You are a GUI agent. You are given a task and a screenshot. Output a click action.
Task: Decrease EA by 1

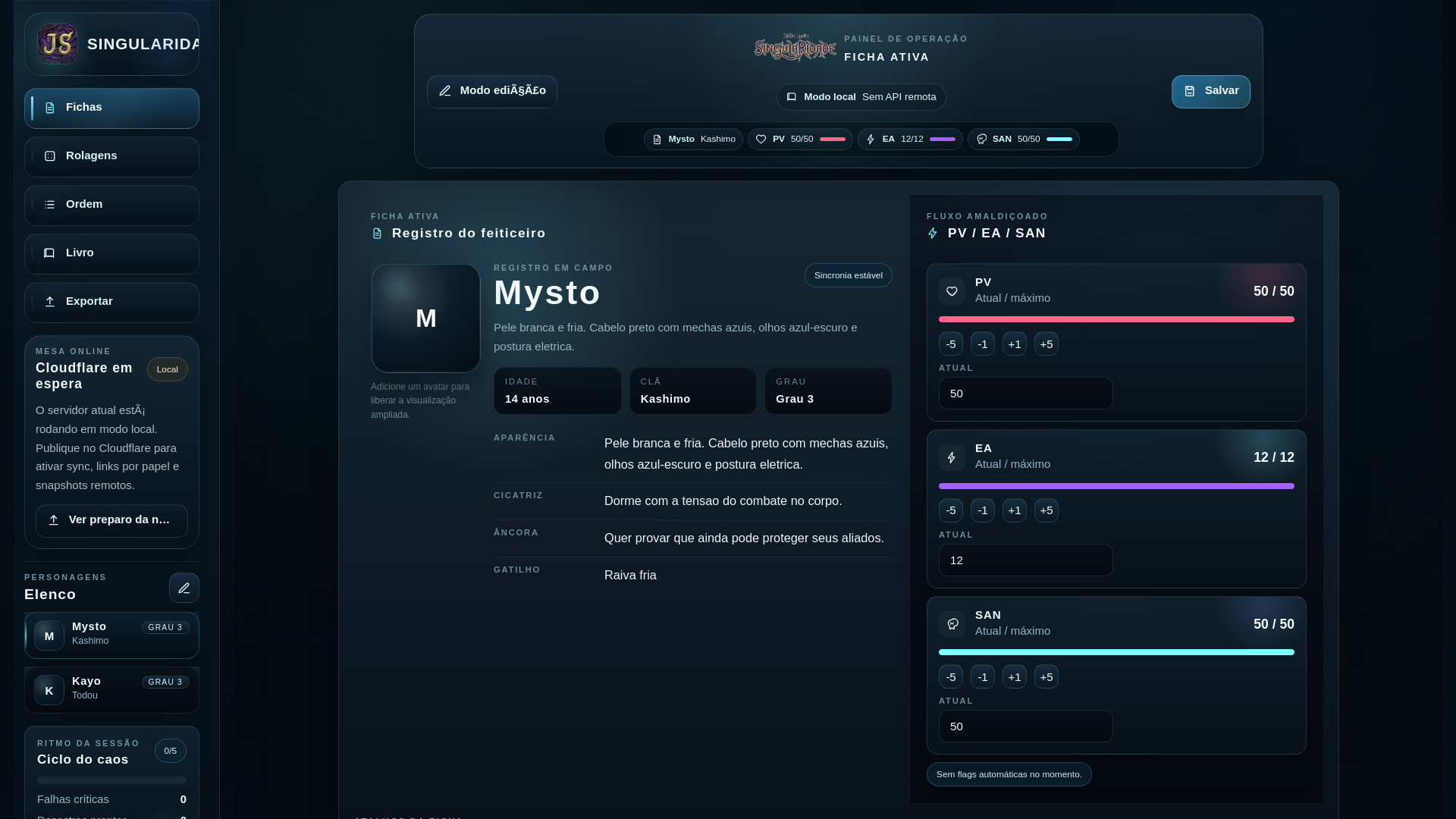983,510
